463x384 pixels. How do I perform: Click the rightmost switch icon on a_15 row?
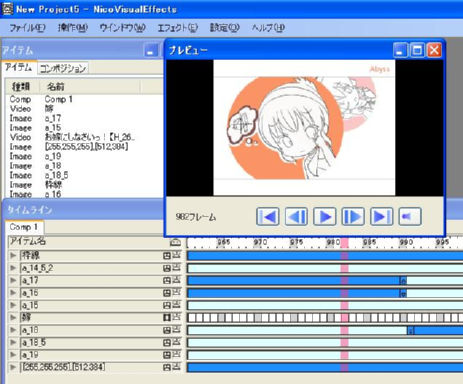(177, 305)
